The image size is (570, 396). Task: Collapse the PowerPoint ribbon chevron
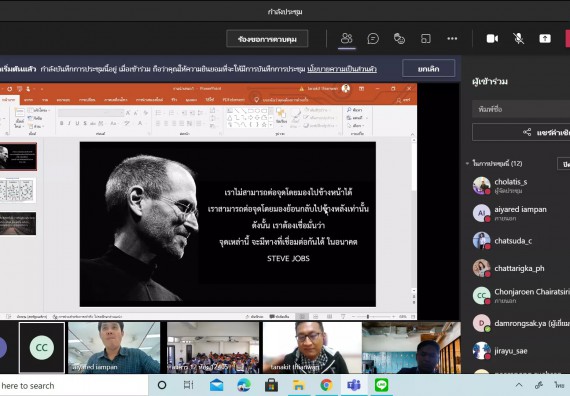click(412, 134)
